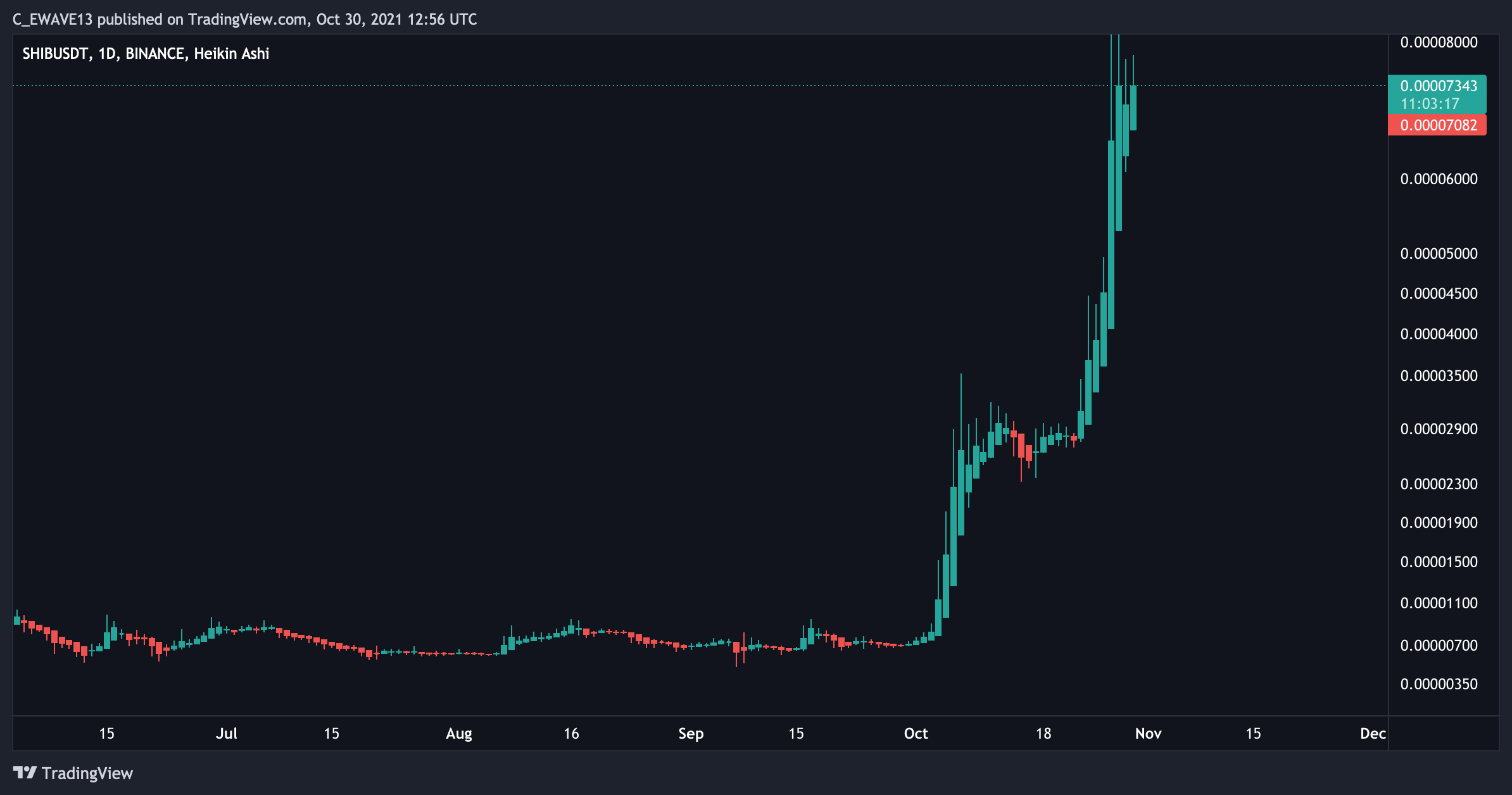This screenshot has width=1512, height=795.
Task: Click the red price label 0.00007082
Action: [x=1439, y=125]
